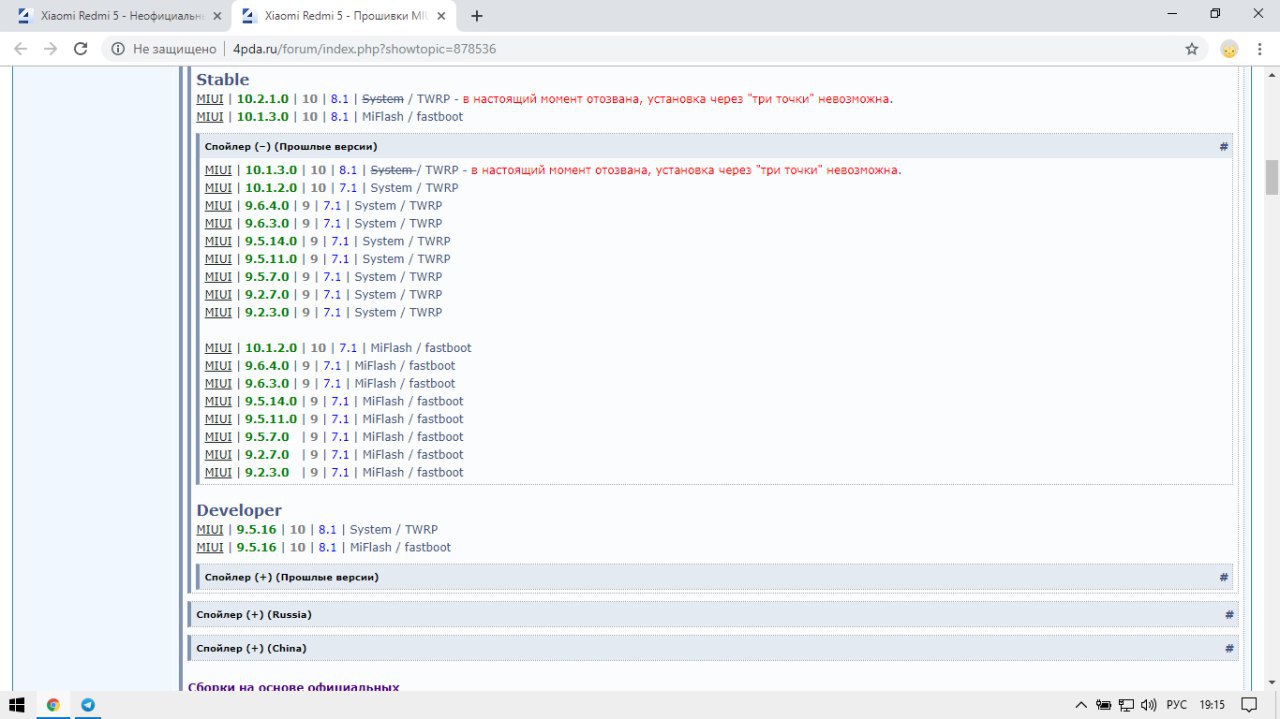
Task: Open the MIUI link for 10.2.1.0
Action: point(210,99)
